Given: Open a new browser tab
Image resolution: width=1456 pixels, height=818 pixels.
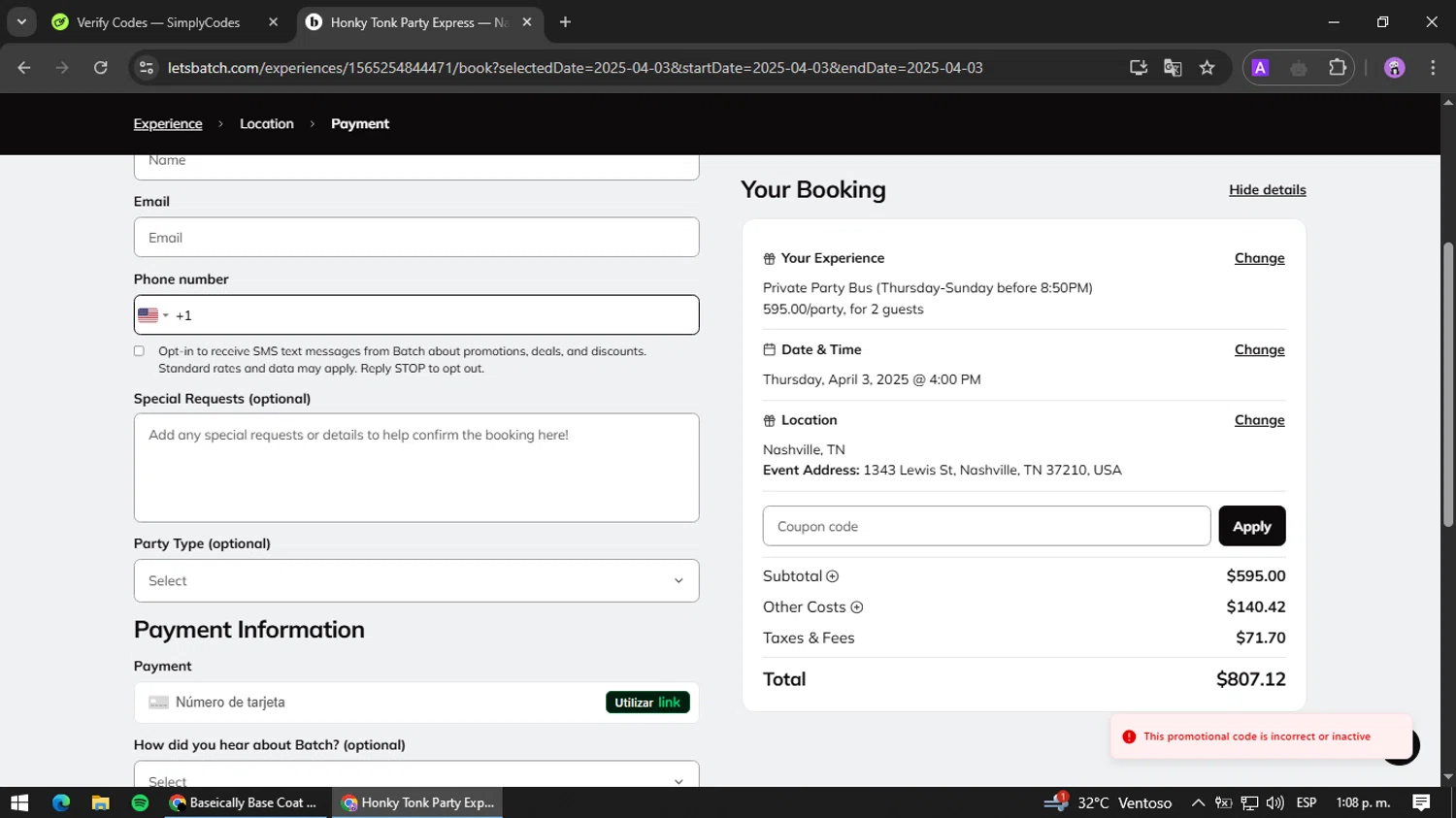Looking at the screenshot, I should (565, 22).
